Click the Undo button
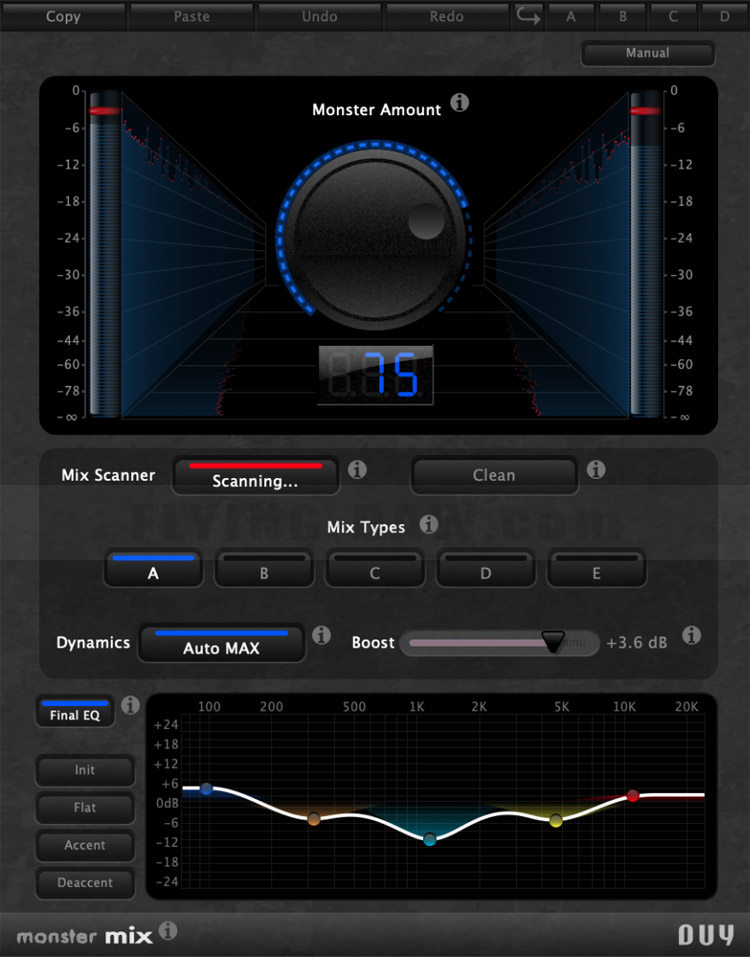 click(319, 16)
